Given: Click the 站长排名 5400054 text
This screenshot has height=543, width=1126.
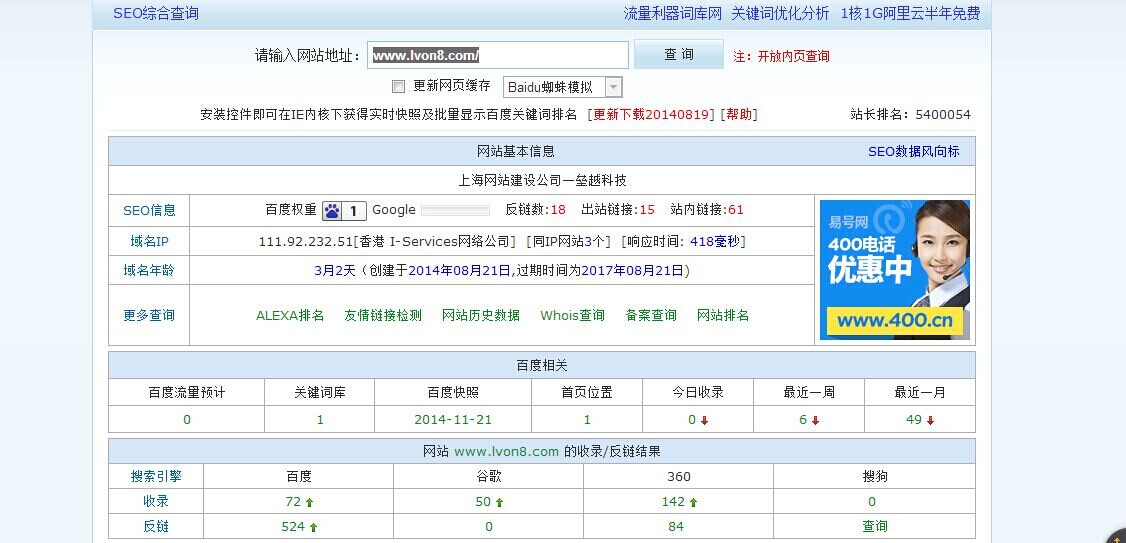Looking at the screenshot, I should [x=911, y=115].
